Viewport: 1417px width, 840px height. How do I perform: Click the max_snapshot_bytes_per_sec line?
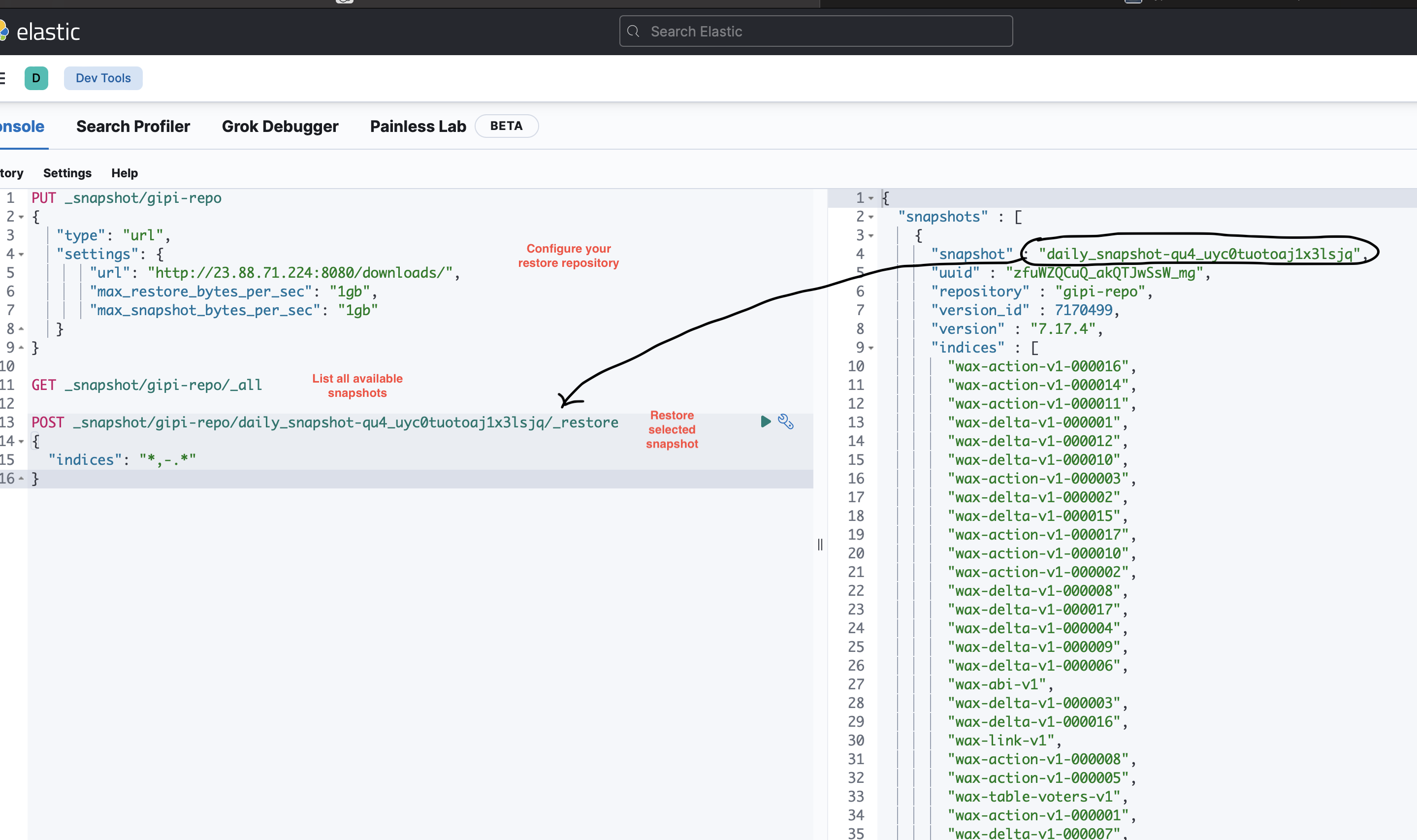coord(234,310)
